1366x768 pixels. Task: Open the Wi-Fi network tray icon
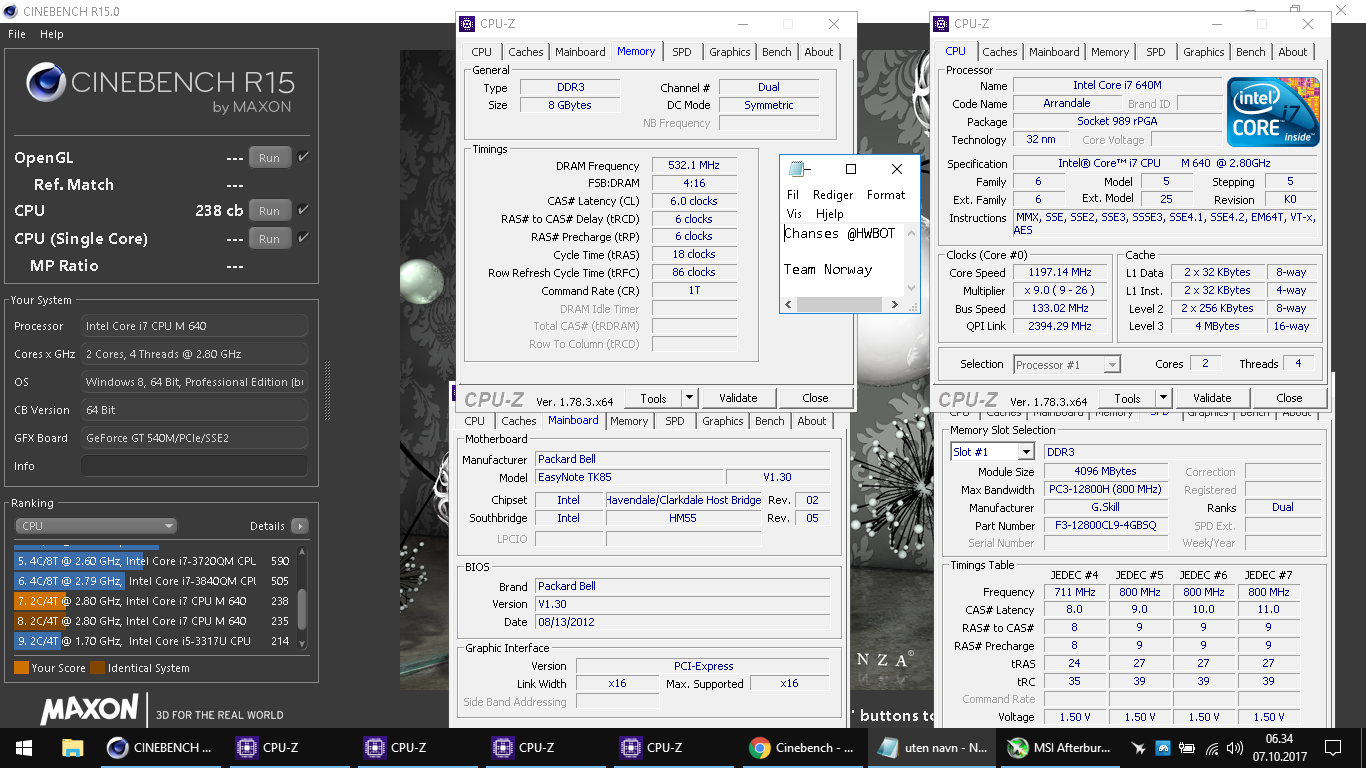click(1212, 748)
